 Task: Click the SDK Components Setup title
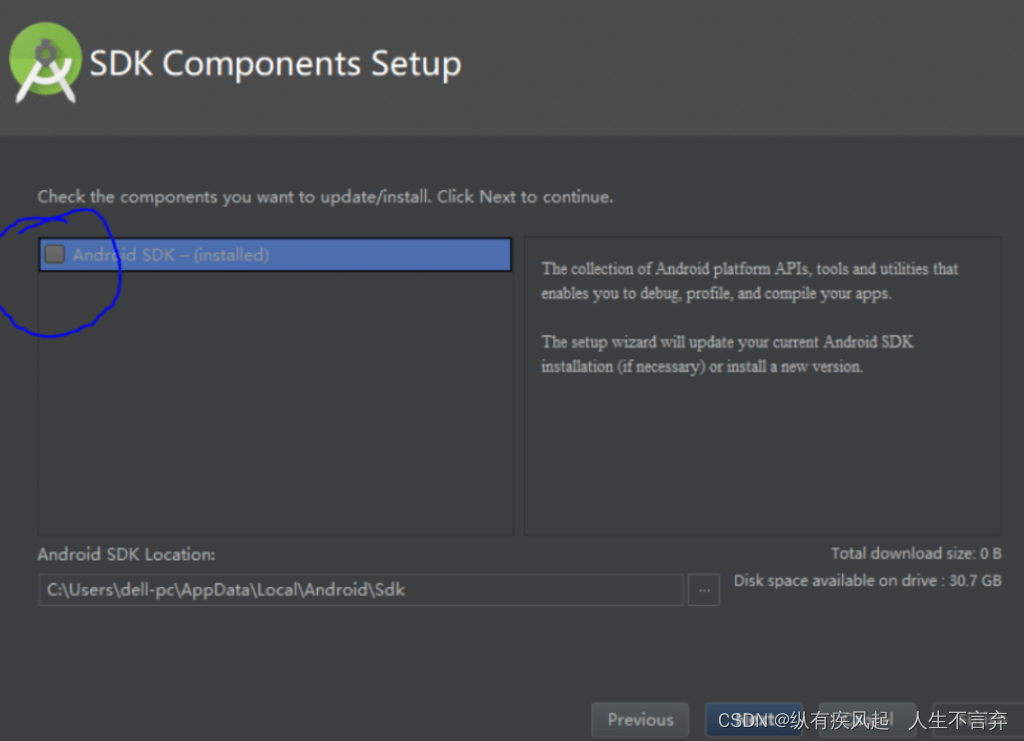pos(274,63)
